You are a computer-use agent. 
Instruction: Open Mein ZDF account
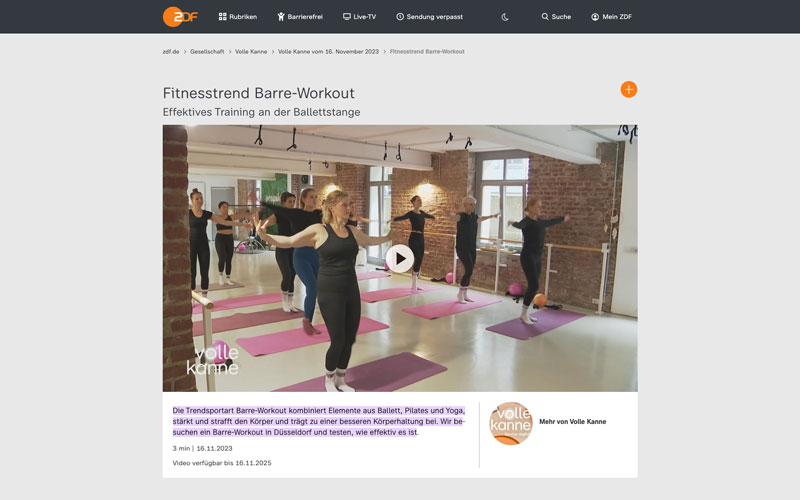611,17
